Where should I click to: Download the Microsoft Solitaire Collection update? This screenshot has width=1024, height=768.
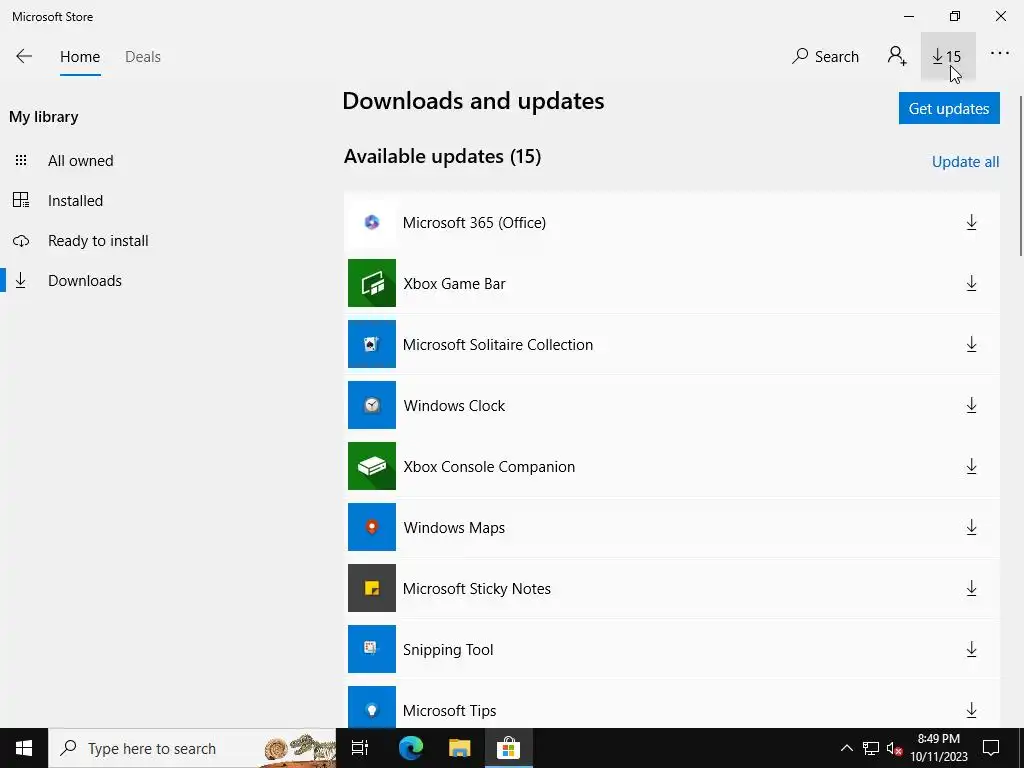(971, 345)
